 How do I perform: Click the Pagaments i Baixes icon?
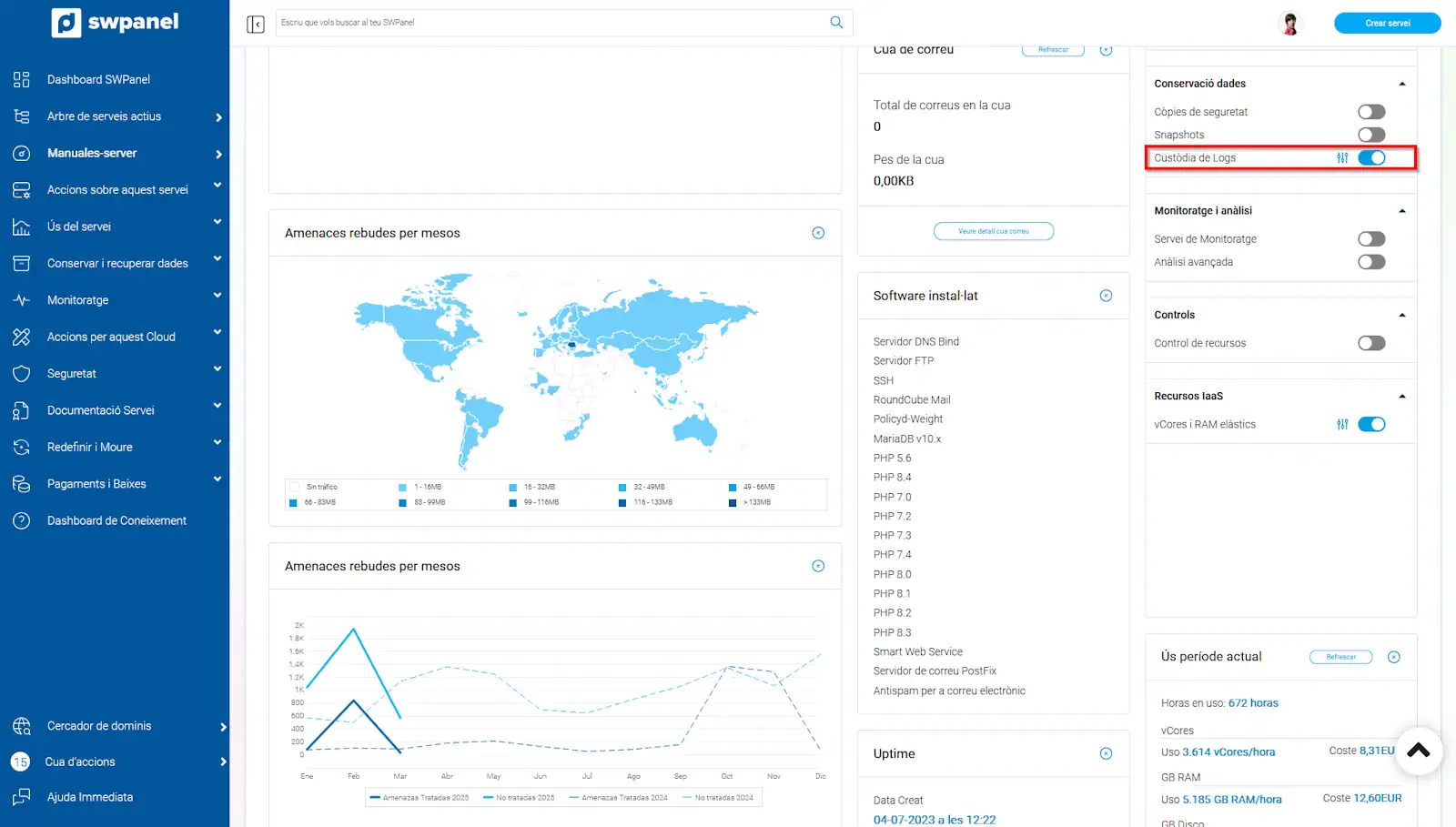coord(22,484)
